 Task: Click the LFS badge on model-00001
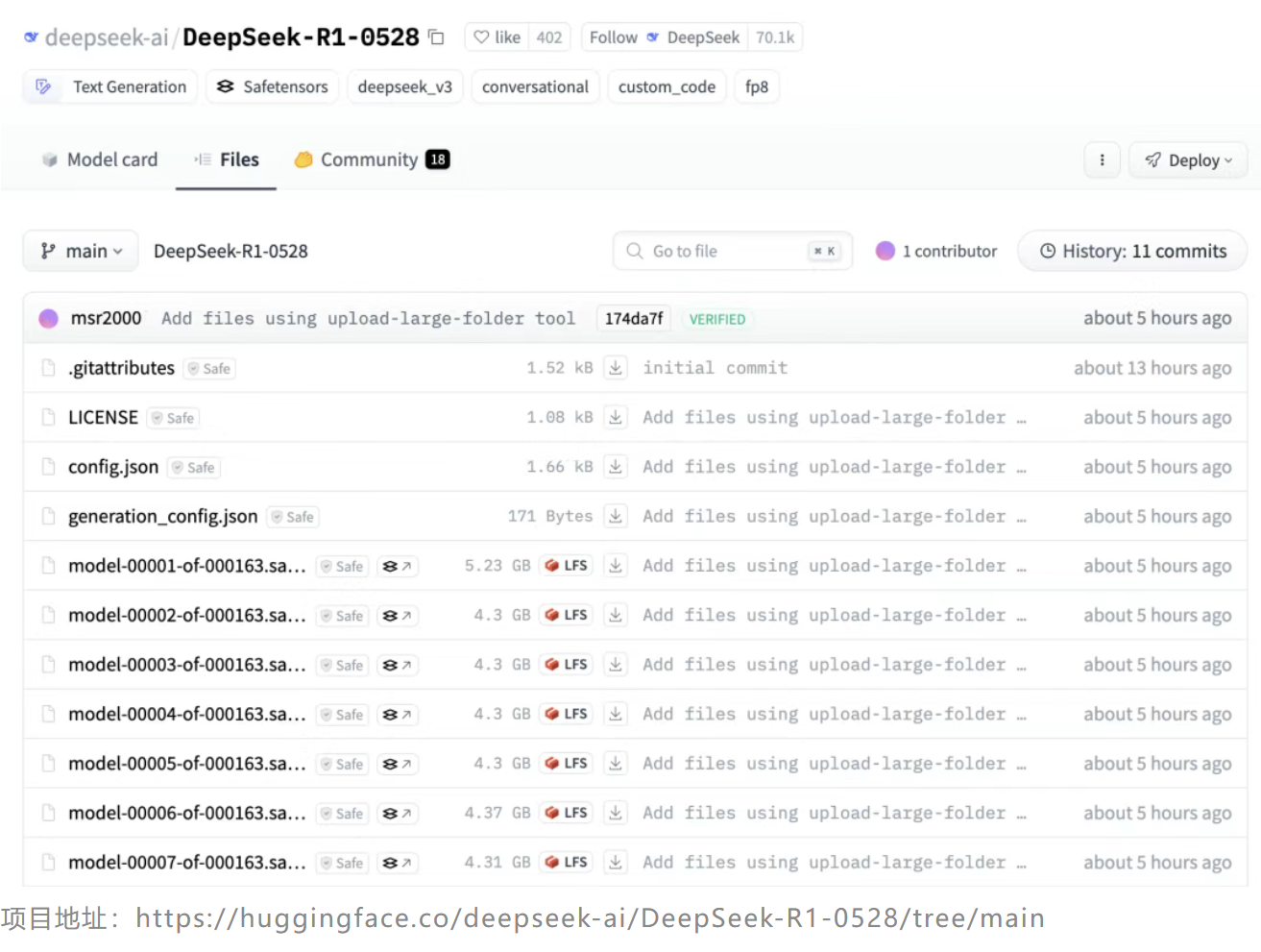(x=567, y=566)
